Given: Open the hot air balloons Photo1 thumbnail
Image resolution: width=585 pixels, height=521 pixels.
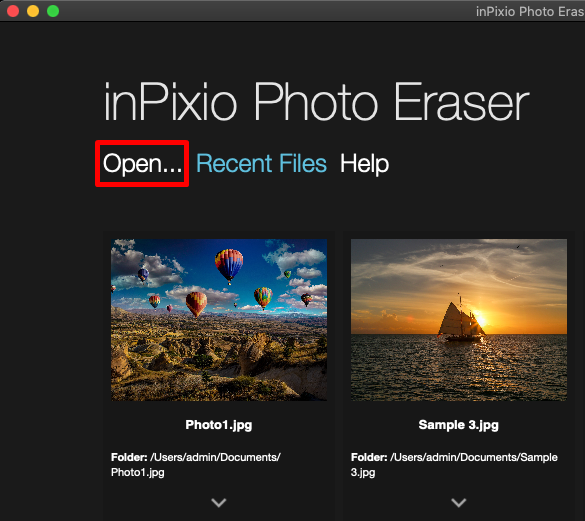Looking at the screenshot, I should (219, 320).
